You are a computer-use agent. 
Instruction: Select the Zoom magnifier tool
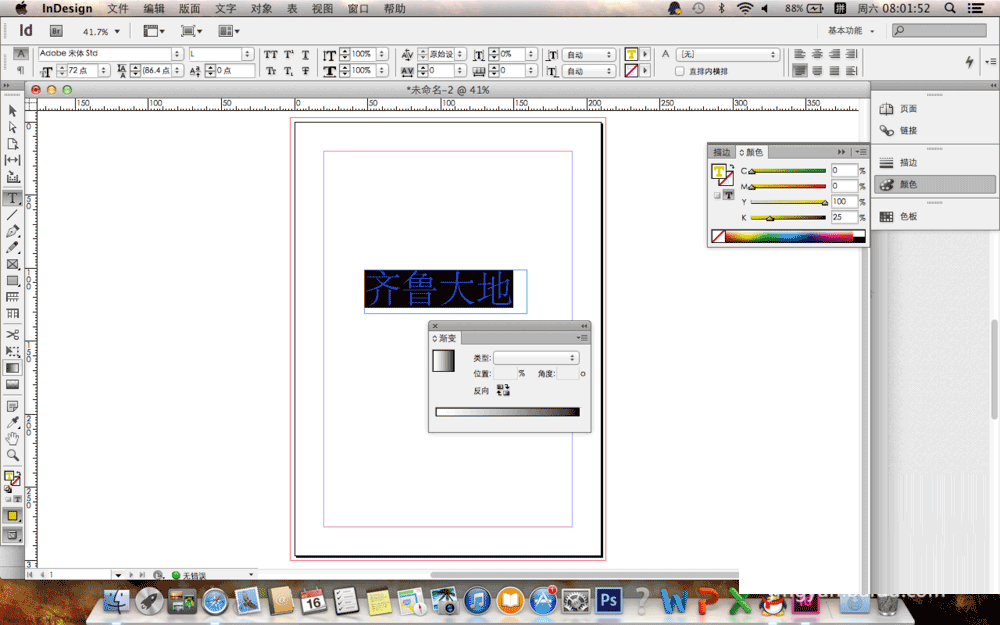click(x=13, y=455)
